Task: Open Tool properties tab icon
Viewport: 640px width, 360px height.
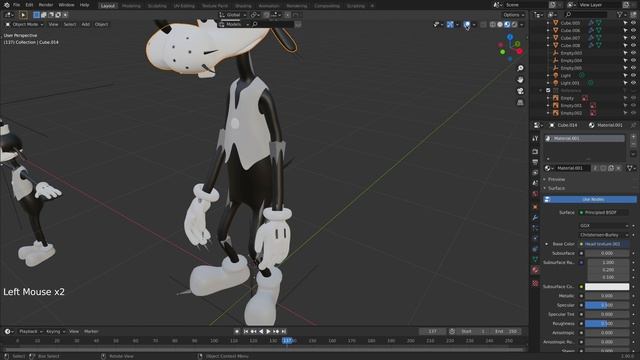Action: coord(535,139)
